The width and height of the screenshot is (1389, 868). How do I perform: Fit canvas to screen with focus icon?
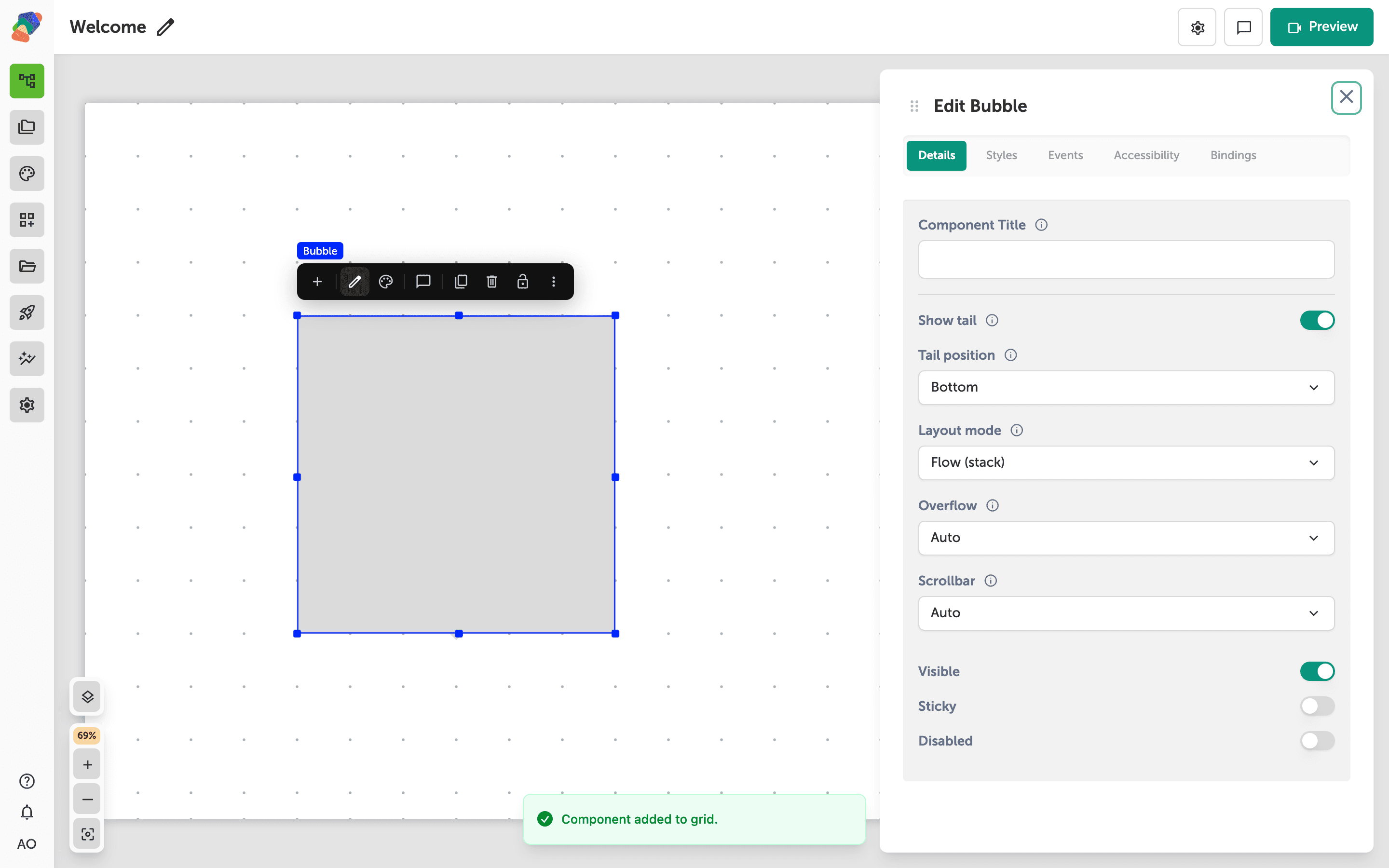point(87,834)
